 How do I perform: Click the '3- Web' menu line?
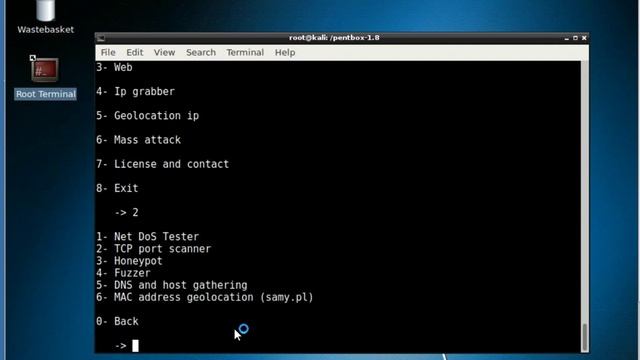point(114,67)
